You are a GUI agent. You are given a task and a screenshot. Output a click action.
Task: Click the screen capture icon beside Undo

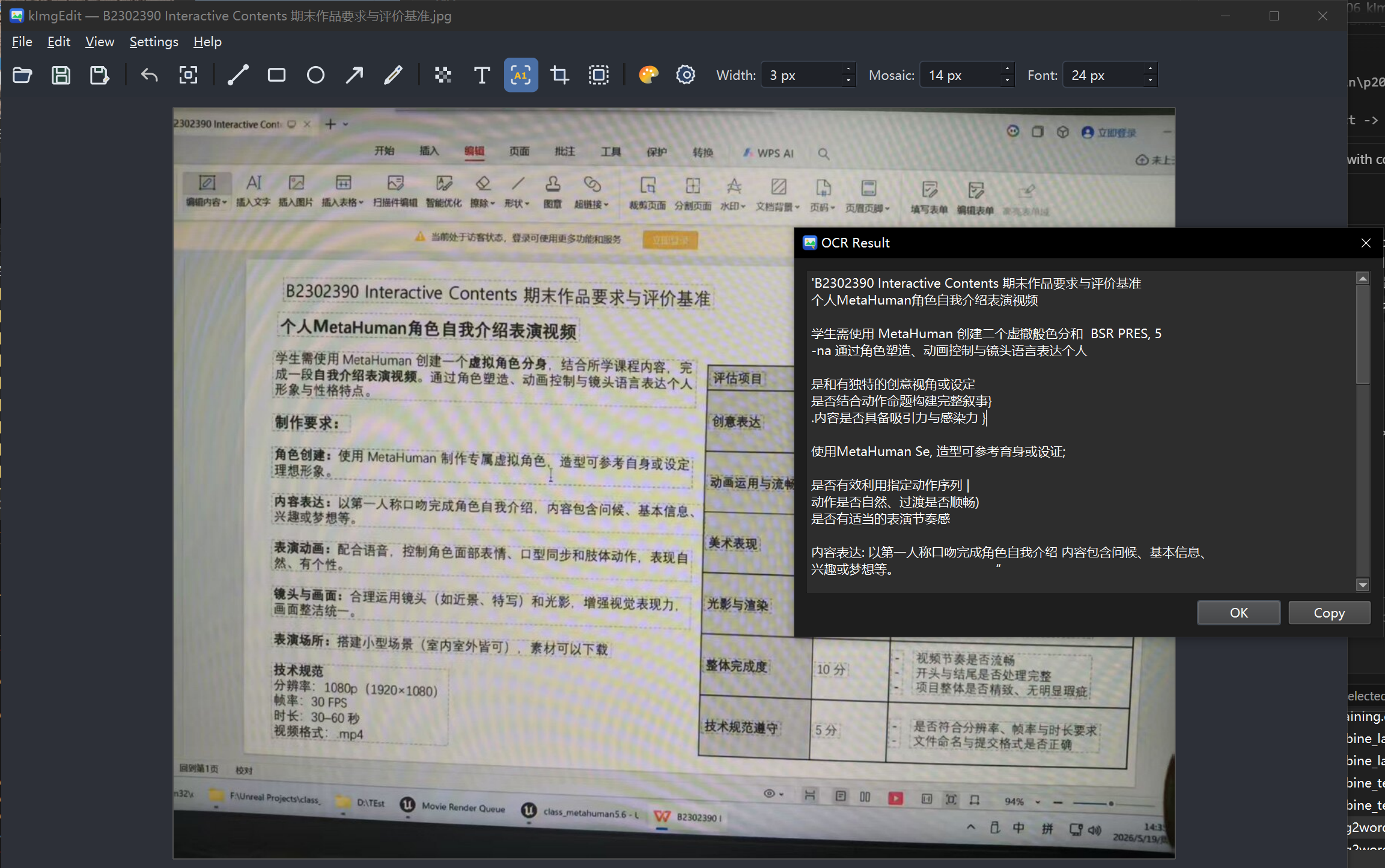click(x=188, y=75)
